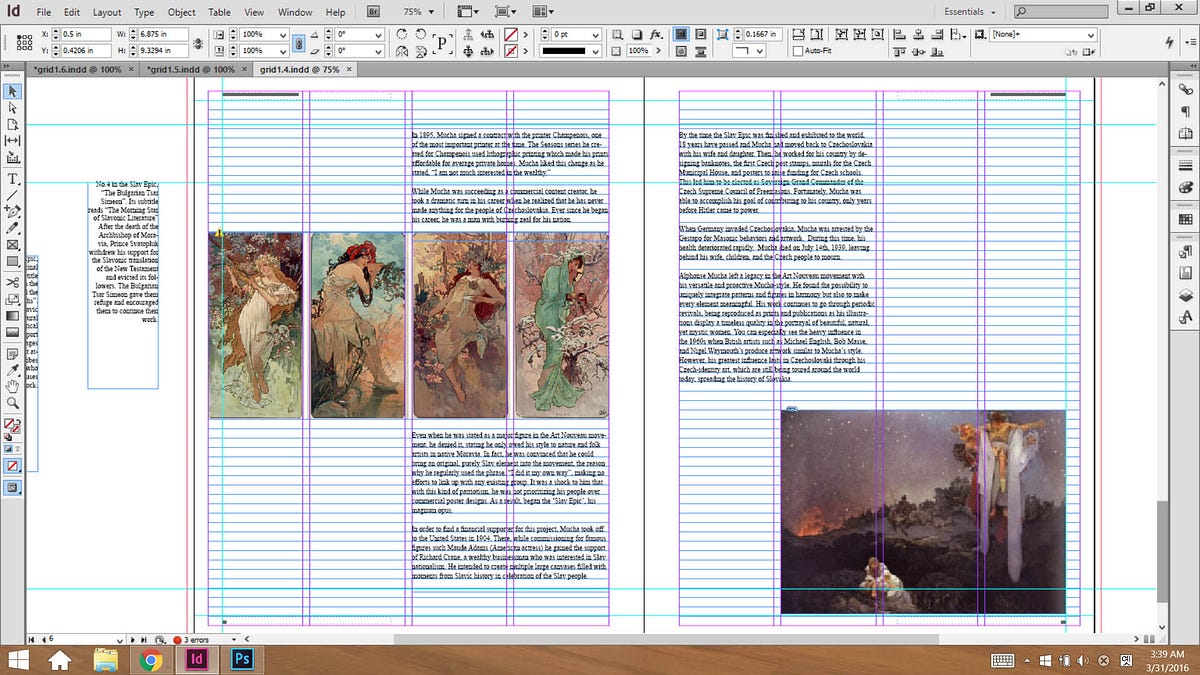Open the effects fx button
Screen dimensions: 1200x675
(x=657, y=33)
